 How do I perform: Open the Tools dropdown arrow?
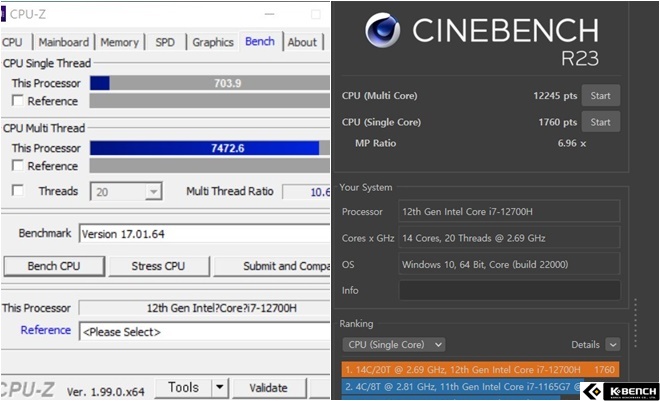(x=220, y=387)
